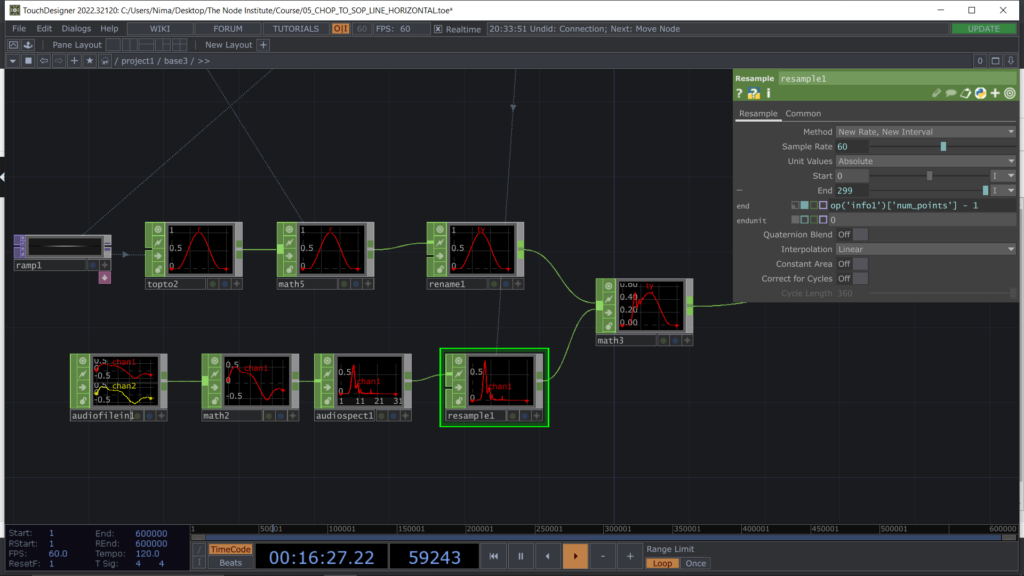Collapse the expanded End parameter
The width and height of the screenshot is (1024, 576).
click(x=739, y=191)
